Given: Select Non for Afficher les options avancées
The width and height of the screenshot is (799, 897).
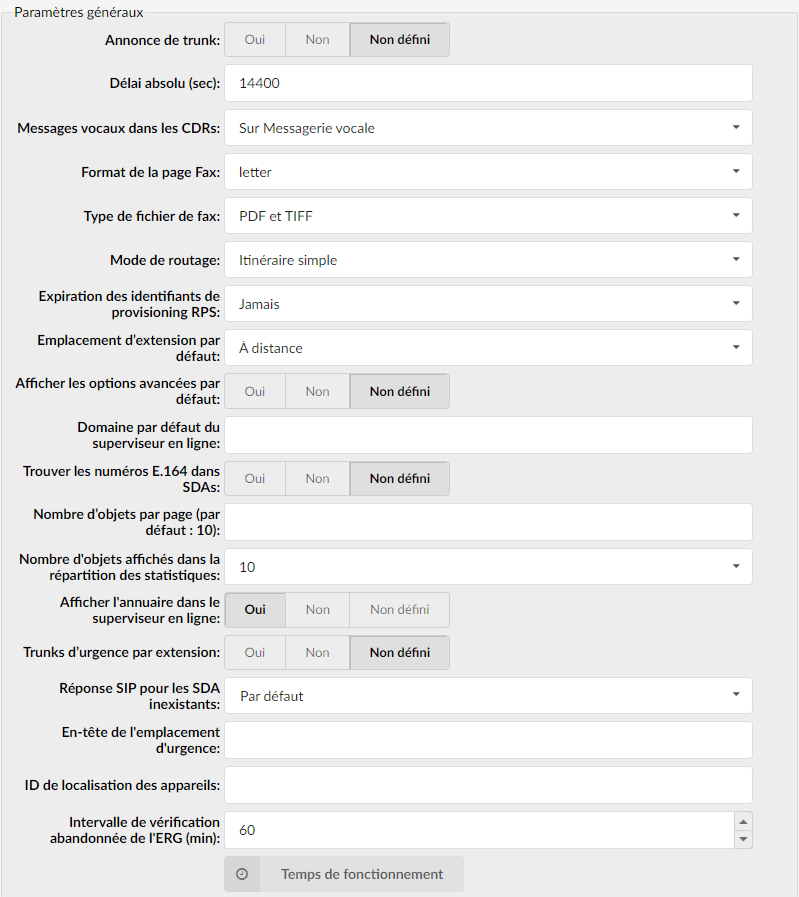Looking at the screenshot, I should click(x=317, y=391).
